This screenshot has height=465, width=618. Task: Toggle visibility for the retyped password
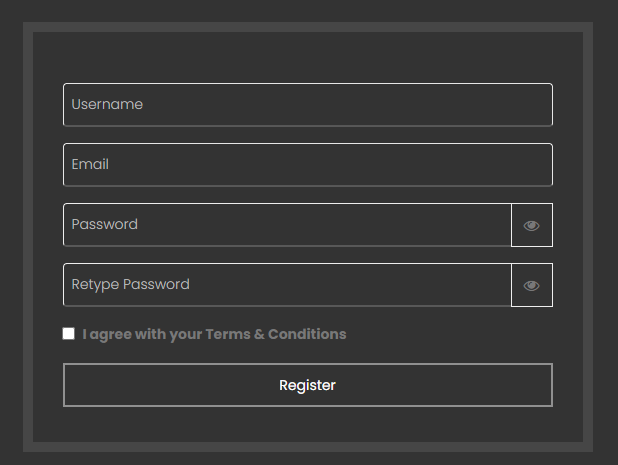pos(532,285)
